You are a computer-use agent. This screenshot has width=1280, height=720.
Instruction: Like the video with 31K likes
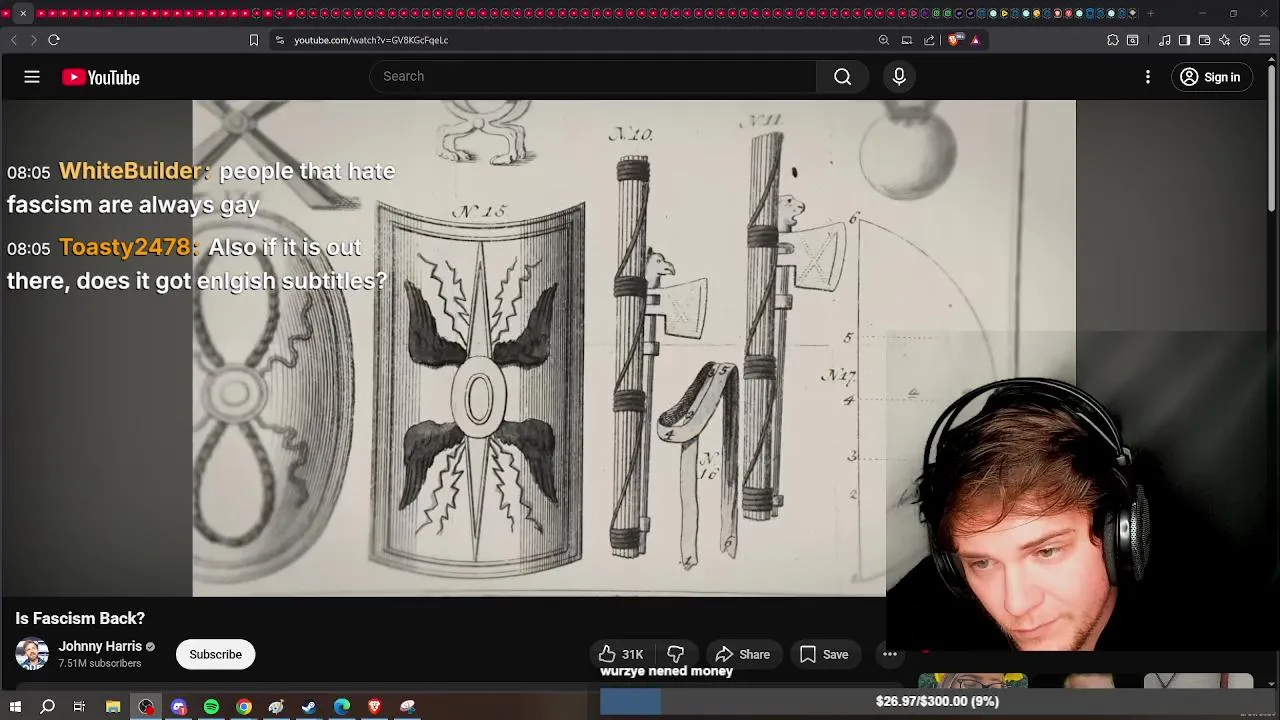click(621, 654)
